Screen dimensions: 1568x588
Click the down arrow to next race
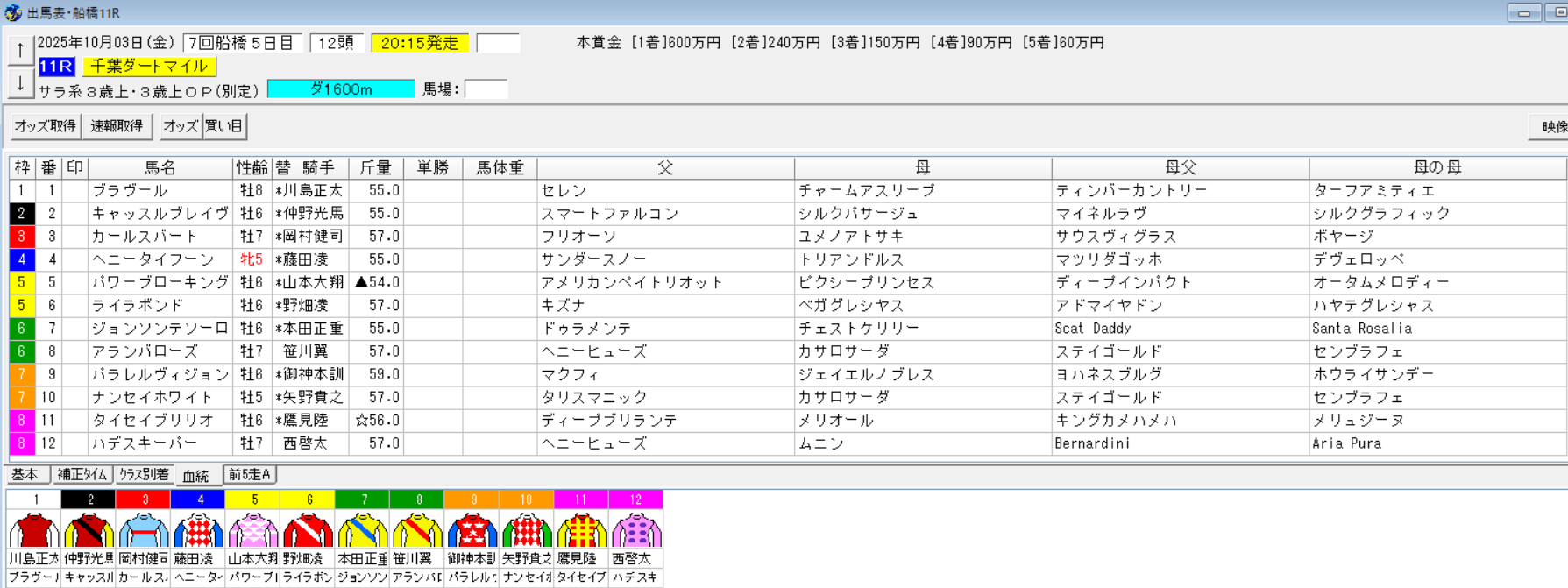coord(19,84)
